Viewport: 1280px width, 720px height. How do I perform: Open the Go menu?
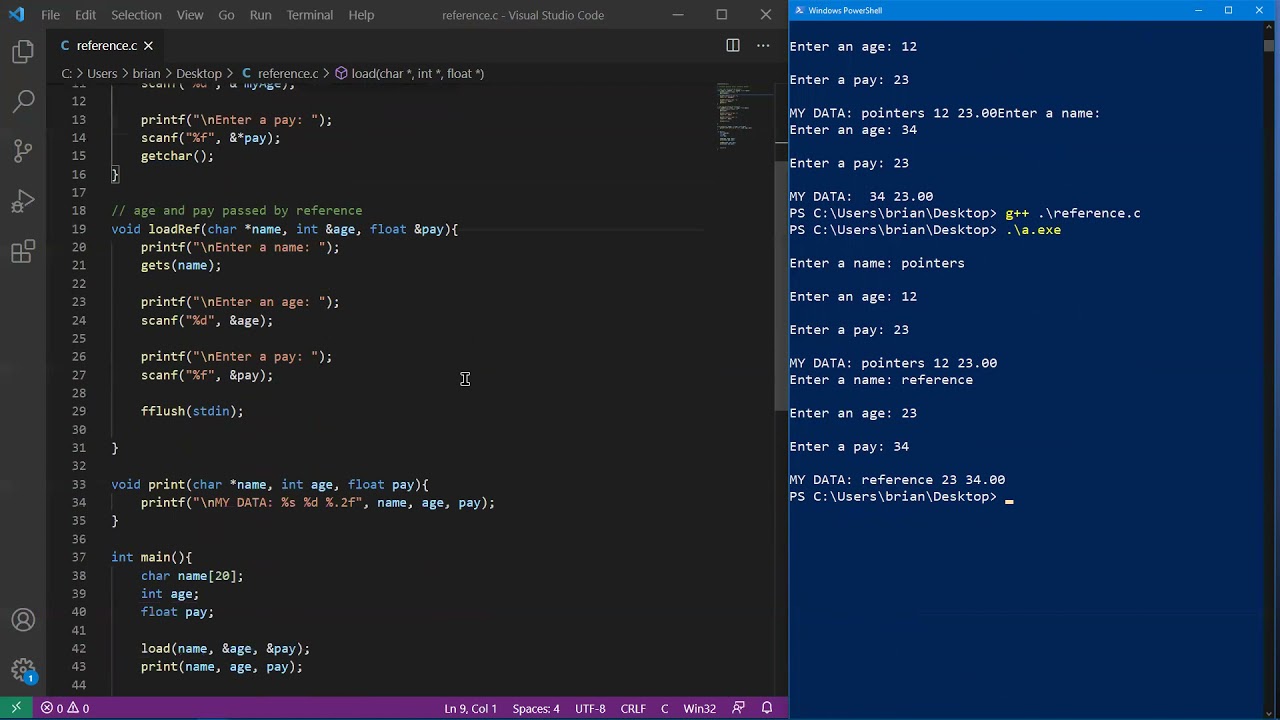point(226,15)
